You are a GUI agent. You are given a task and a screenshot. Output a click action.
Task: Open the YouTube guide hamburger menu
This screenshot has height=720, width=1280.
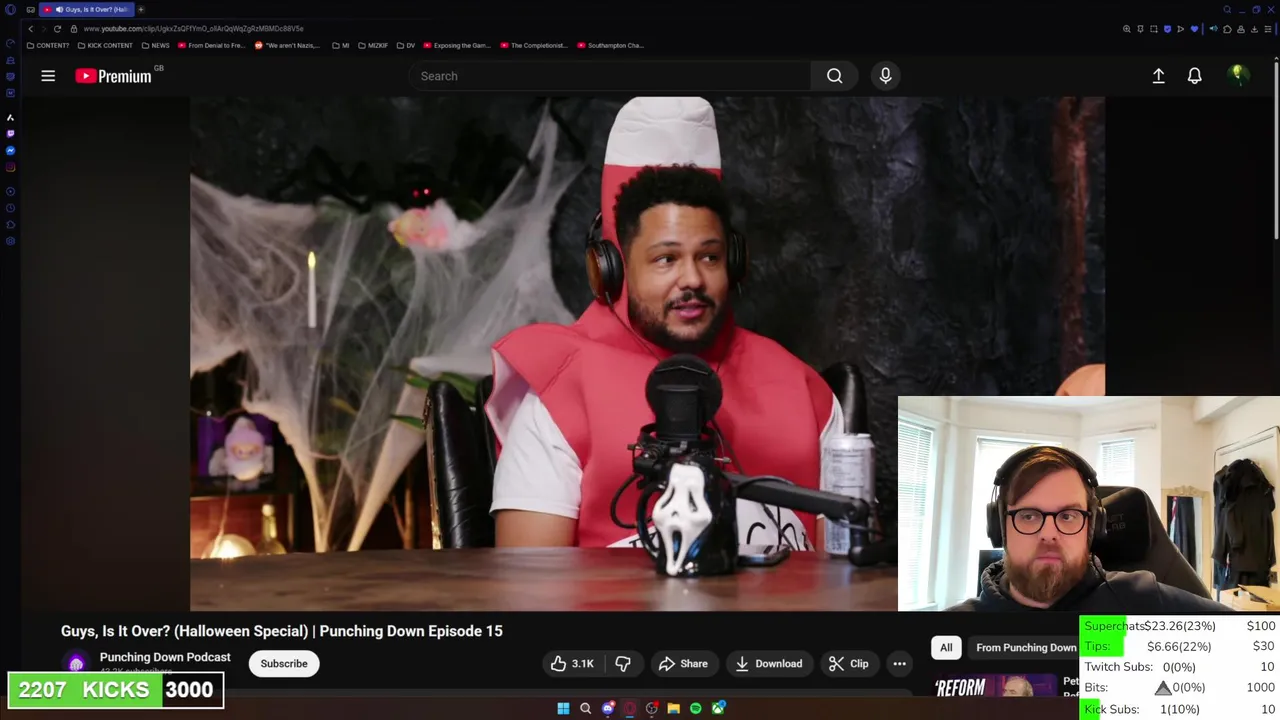pyautogui.click(x=48, y=76)
